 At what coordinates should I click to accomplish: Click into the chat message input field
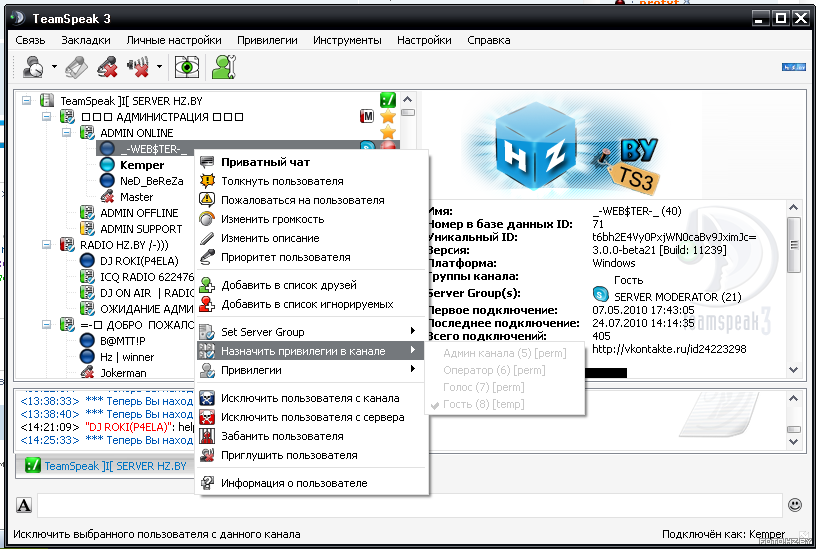pos(410,505)
